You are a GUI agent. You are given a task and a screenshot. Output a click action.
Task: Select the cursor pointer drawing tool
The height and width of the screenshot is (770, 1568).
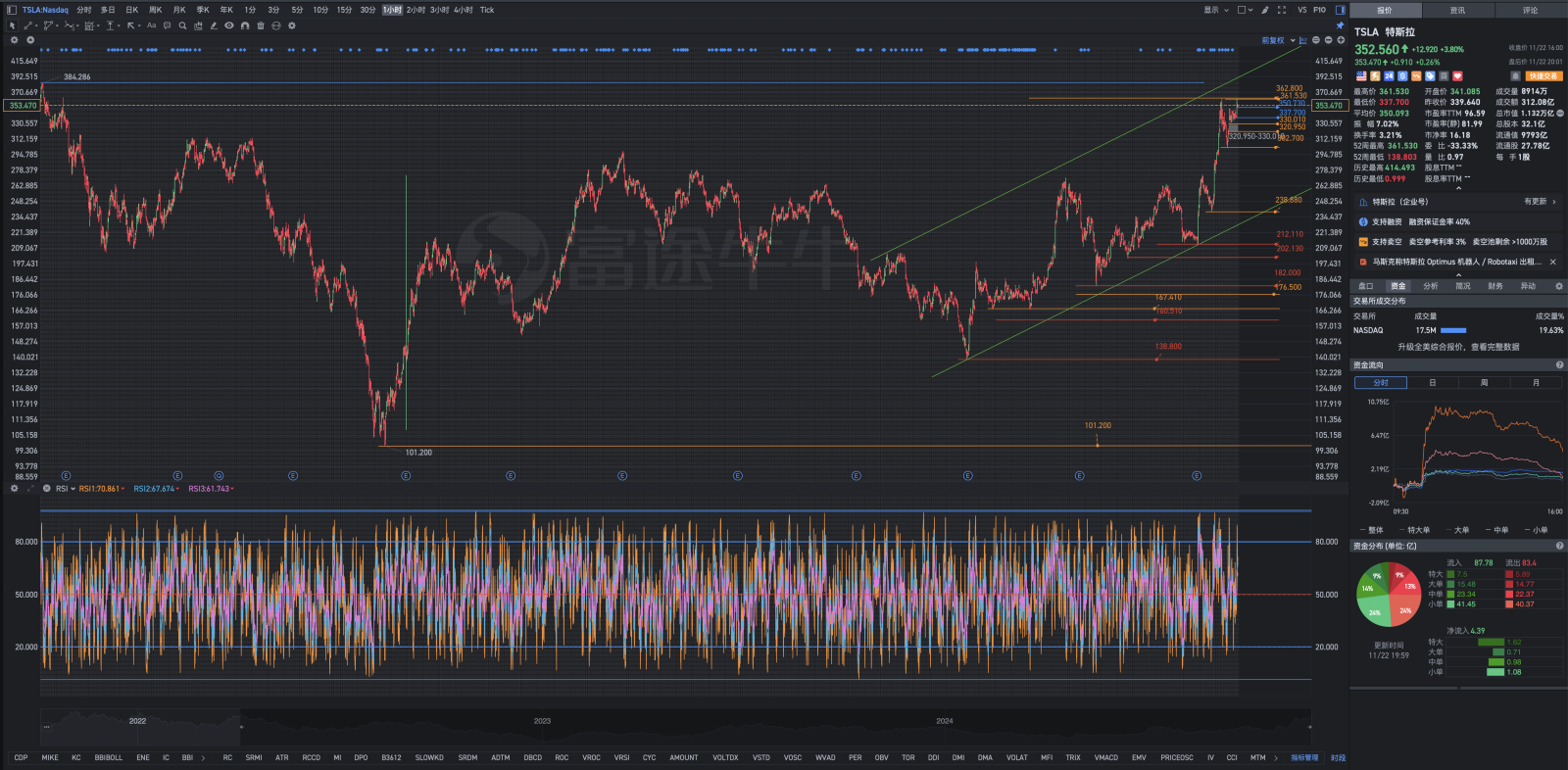(13, 25)
